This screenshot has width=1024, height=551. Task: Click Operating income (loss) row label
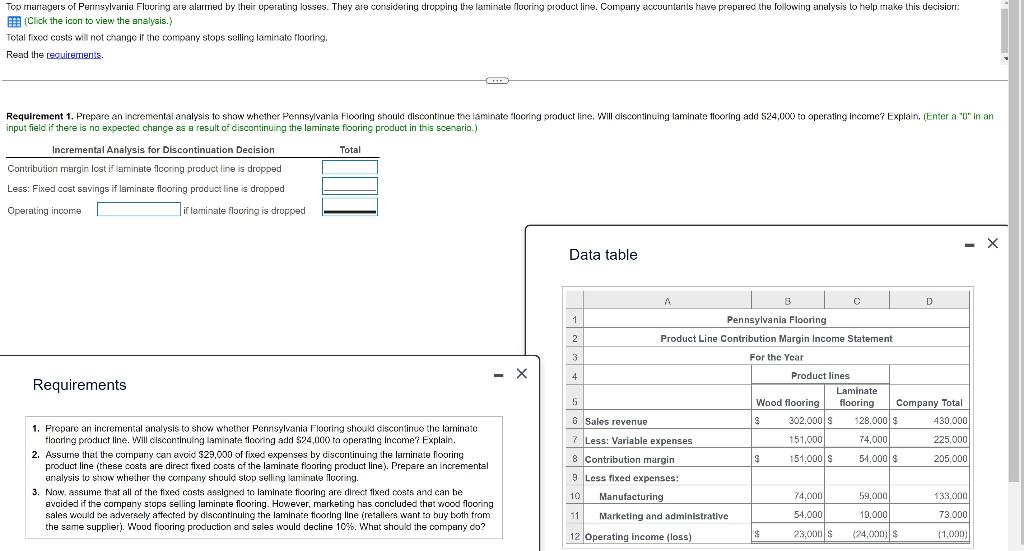point(638,537)
